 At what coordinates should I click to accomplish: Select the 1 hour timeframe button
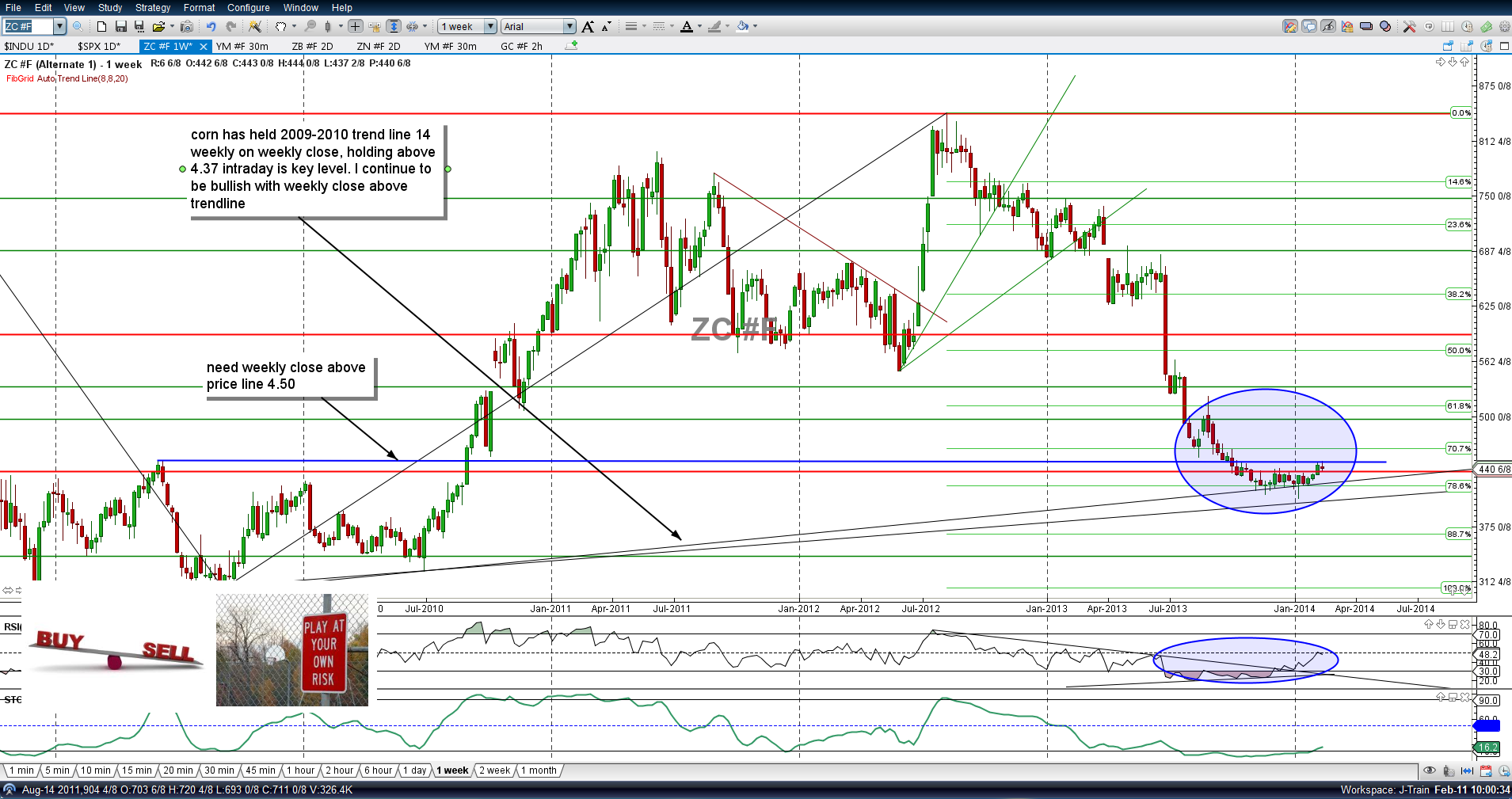pos(300,770)
